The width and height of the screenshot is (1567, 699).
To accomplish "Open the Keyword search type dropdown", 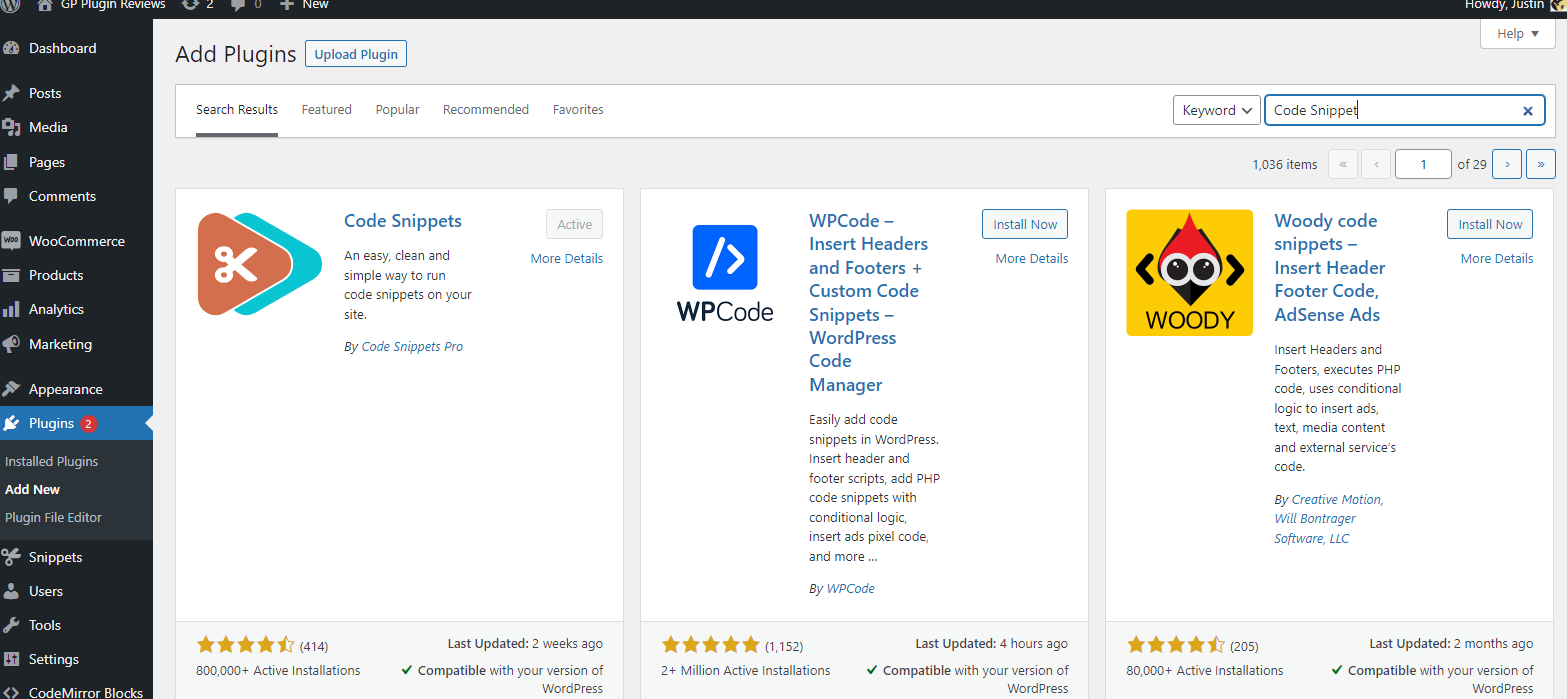I will [1216, 110].
